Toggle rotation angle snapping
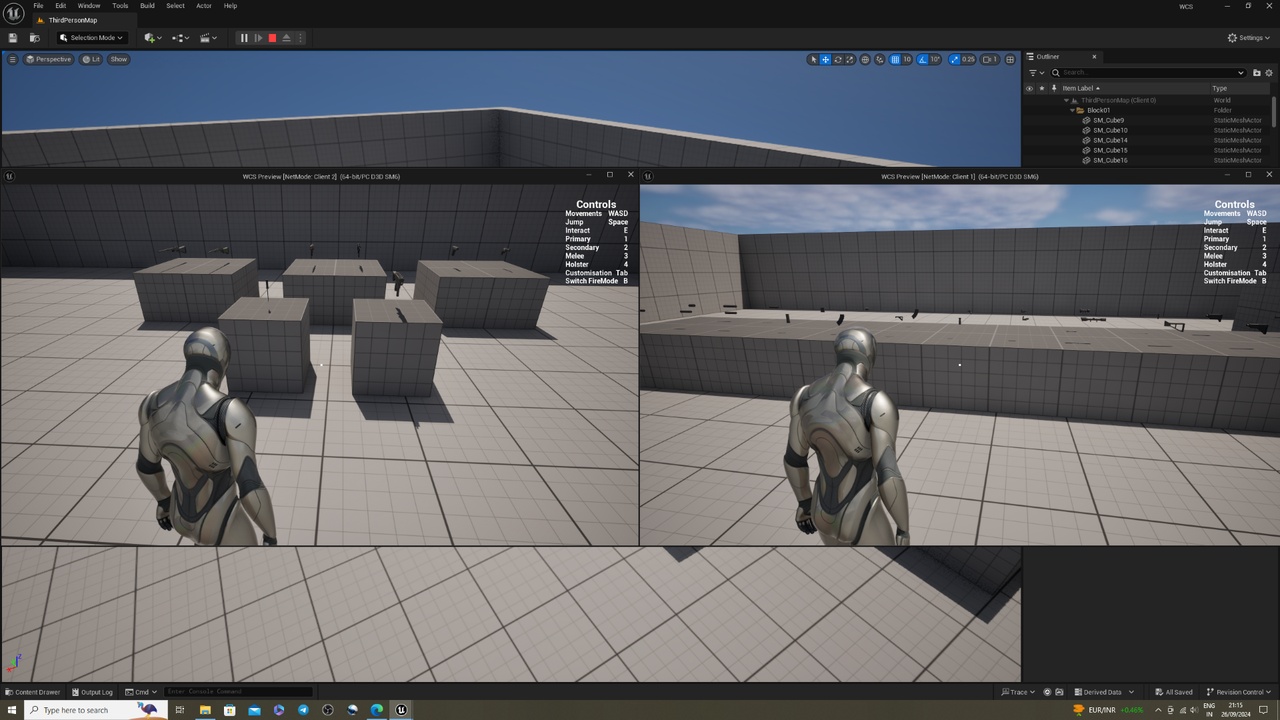Viewport: 1280px width, 720px height. [922, 59]
